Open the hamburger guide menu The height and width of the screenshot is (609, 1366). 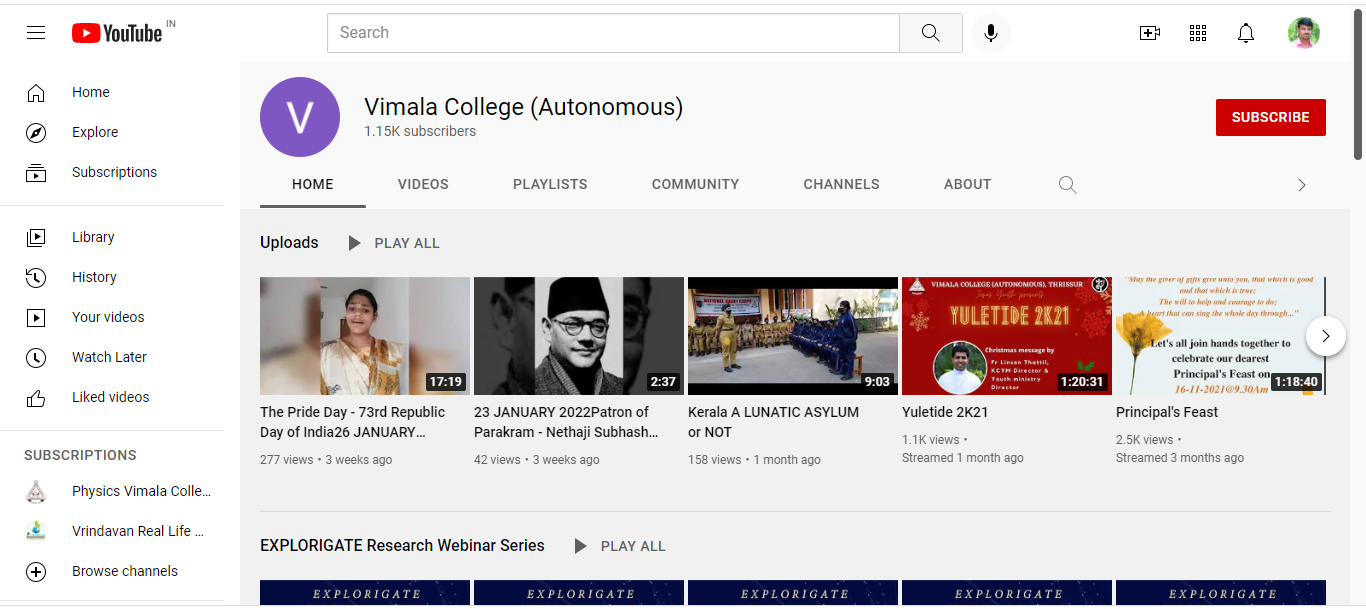[x=36, y=33]
